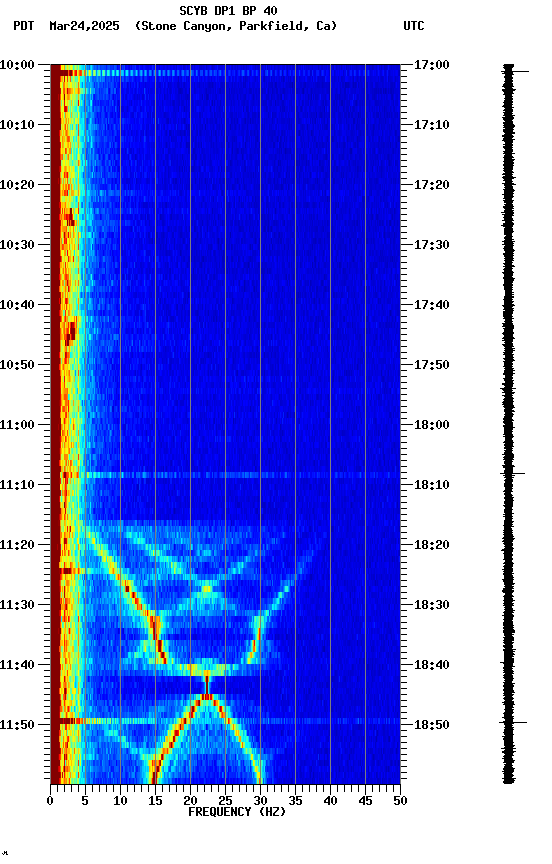Click the '17:10' UTC time label

432,125
